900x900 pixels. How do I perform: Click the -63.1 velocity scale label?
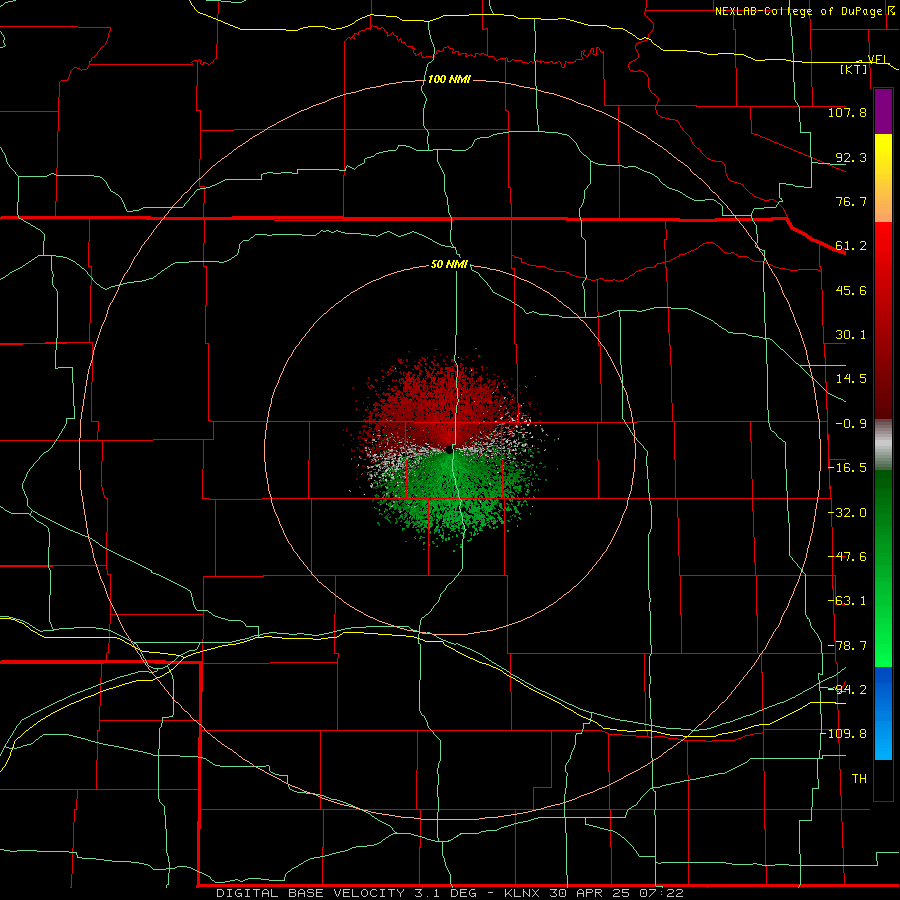tap(847, 601)
